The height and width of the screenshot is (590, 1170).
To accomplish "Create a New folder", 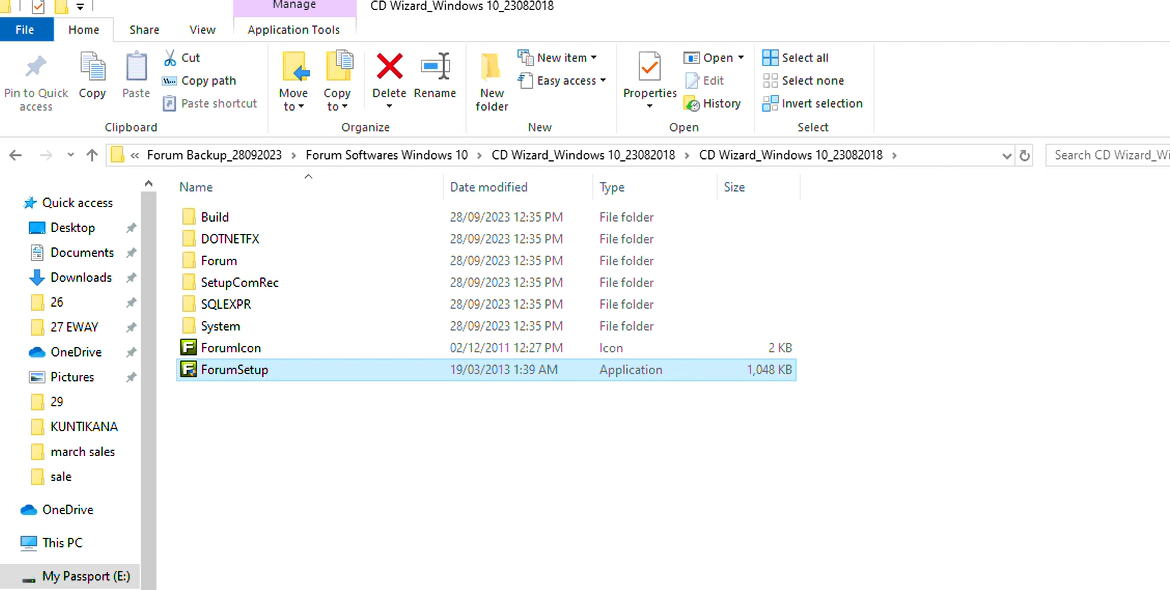I will (492, 82).
